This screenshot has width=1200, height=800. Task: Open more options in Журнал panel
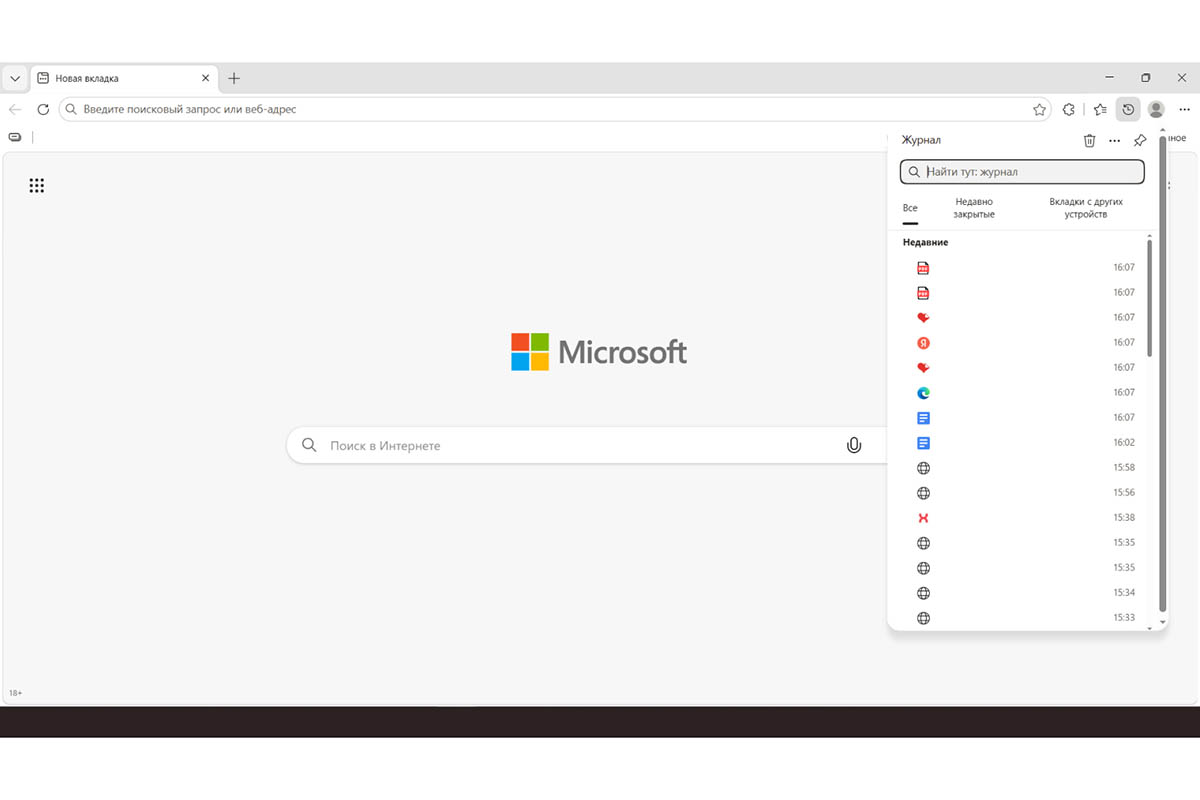tap(1115, 141)
